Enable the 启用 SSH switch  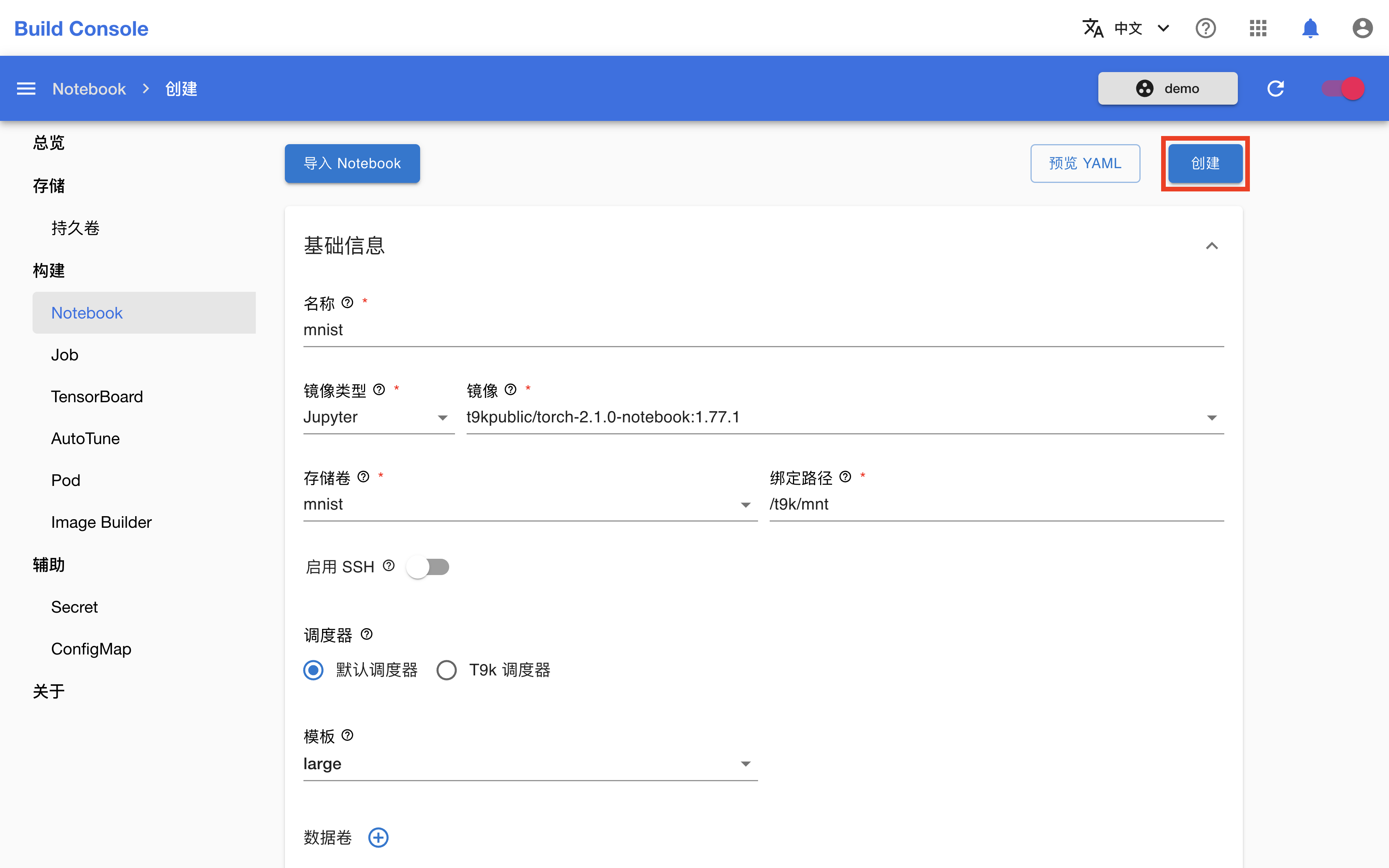point(427,567)
